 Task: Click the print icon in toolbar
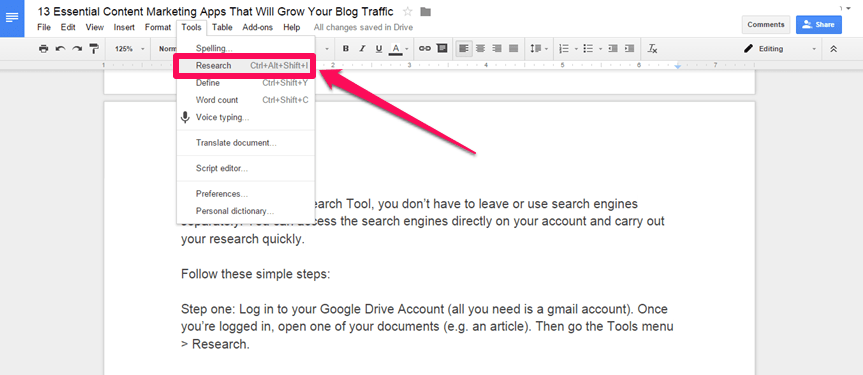(x=43, y=49)
